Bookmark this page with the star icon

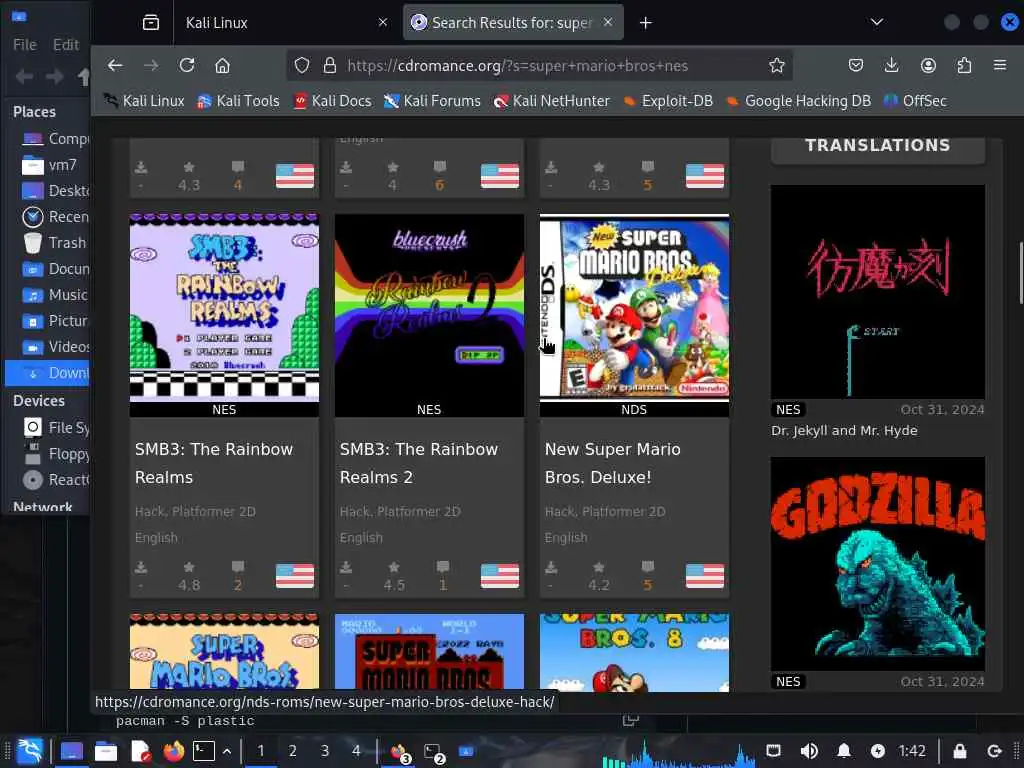coord(776,65)
